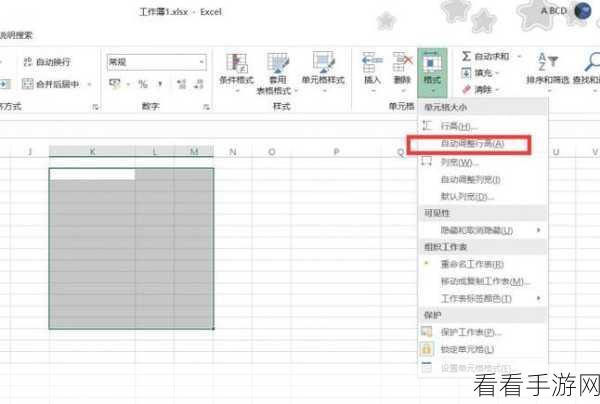Click 合并后居中 merge and center
This screenshot has height=404, width=600.
click(51, 84)
